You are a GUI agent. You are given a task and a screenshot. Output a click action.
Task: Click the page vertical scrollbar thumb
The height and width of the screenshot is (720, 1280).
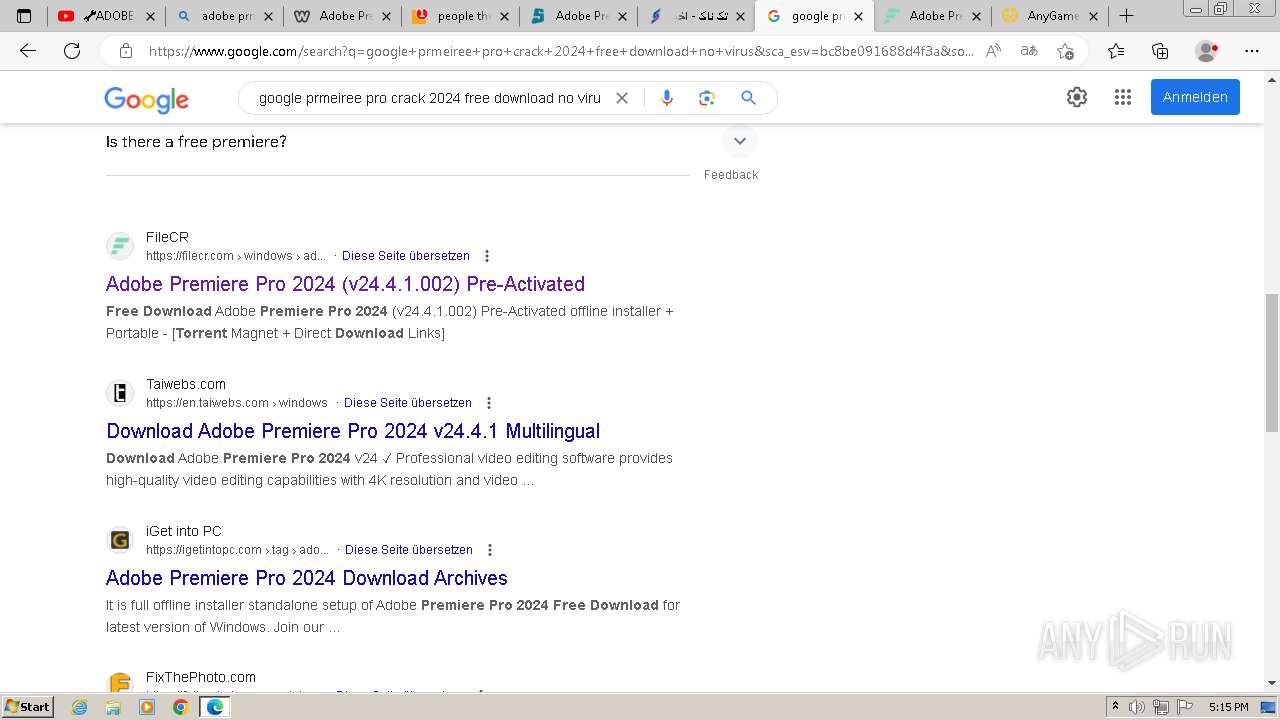(1271, 363)
